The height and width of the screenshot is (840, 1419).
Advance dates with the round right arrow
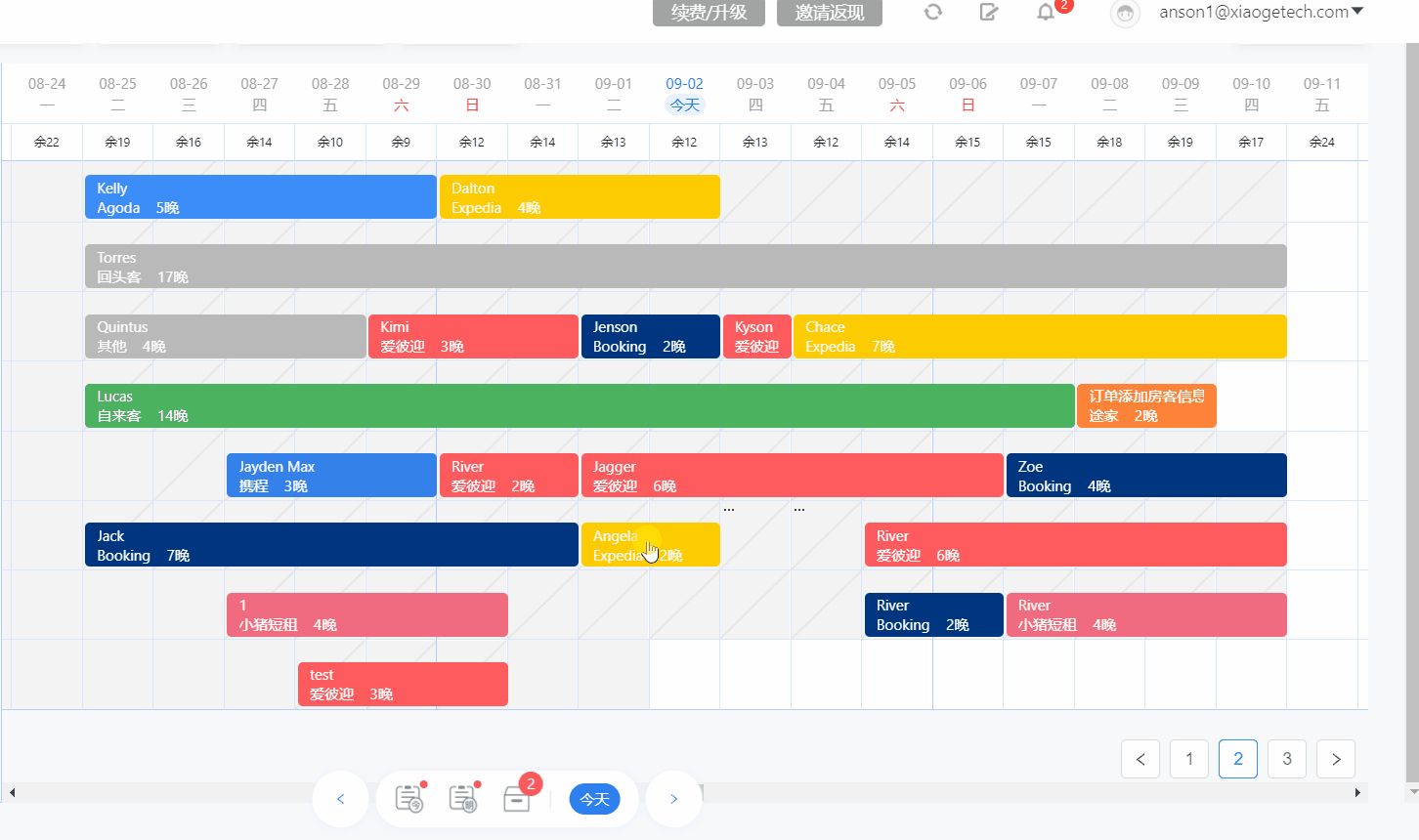coord(673,799)
